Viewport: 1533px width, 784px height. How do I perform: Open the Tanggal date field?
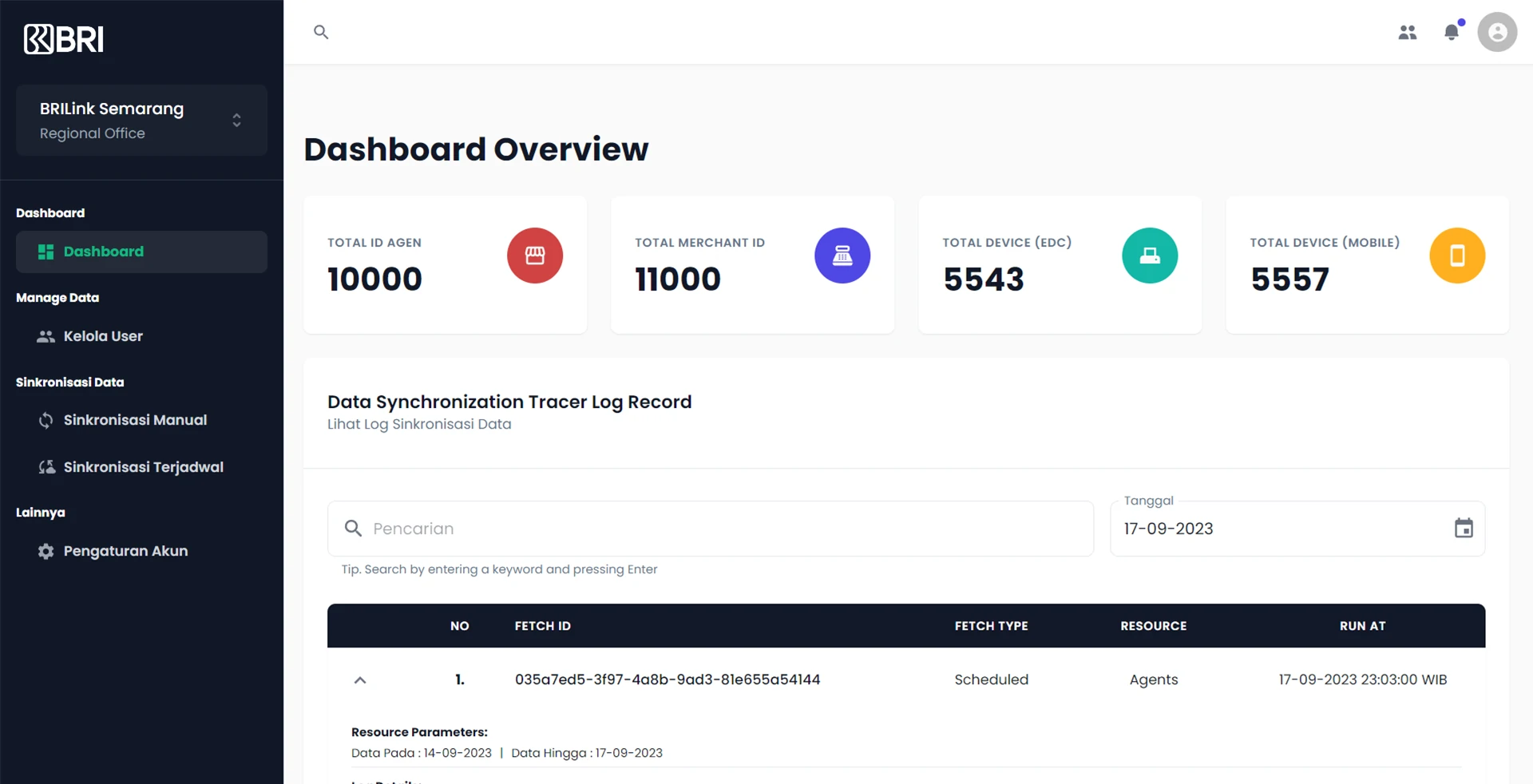tap(1277, 529)
